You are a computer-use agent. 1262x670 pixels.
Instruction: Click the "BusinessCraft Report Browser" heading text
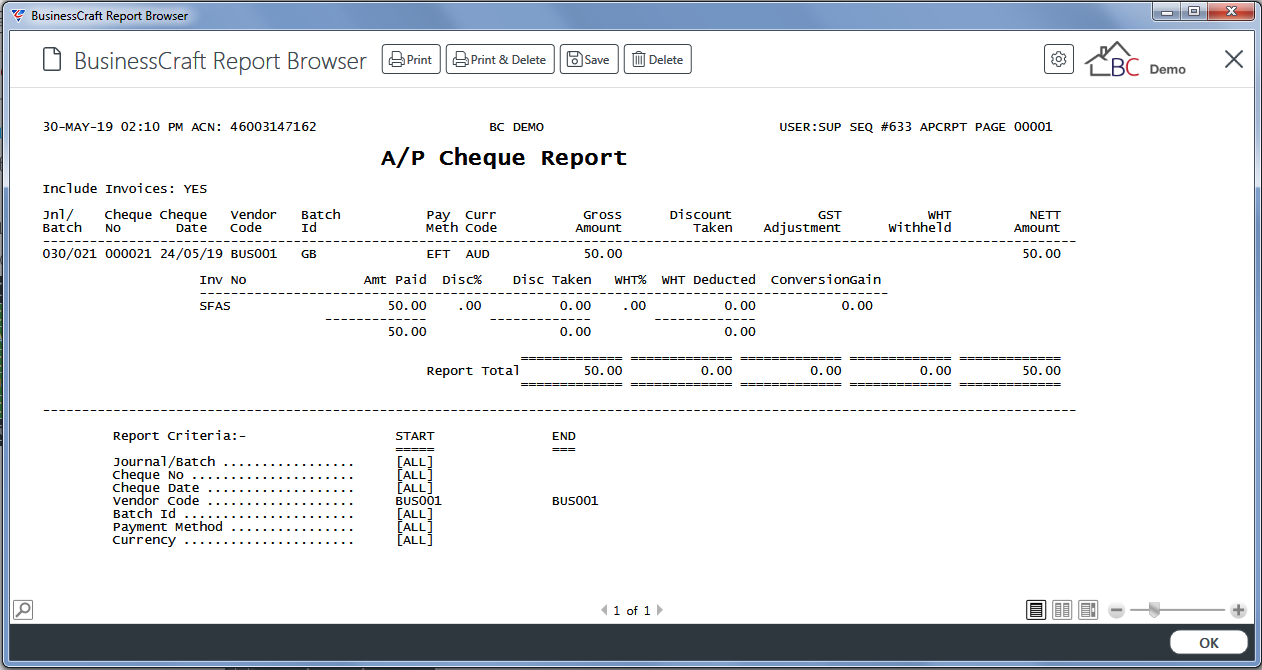click(221, 61)
